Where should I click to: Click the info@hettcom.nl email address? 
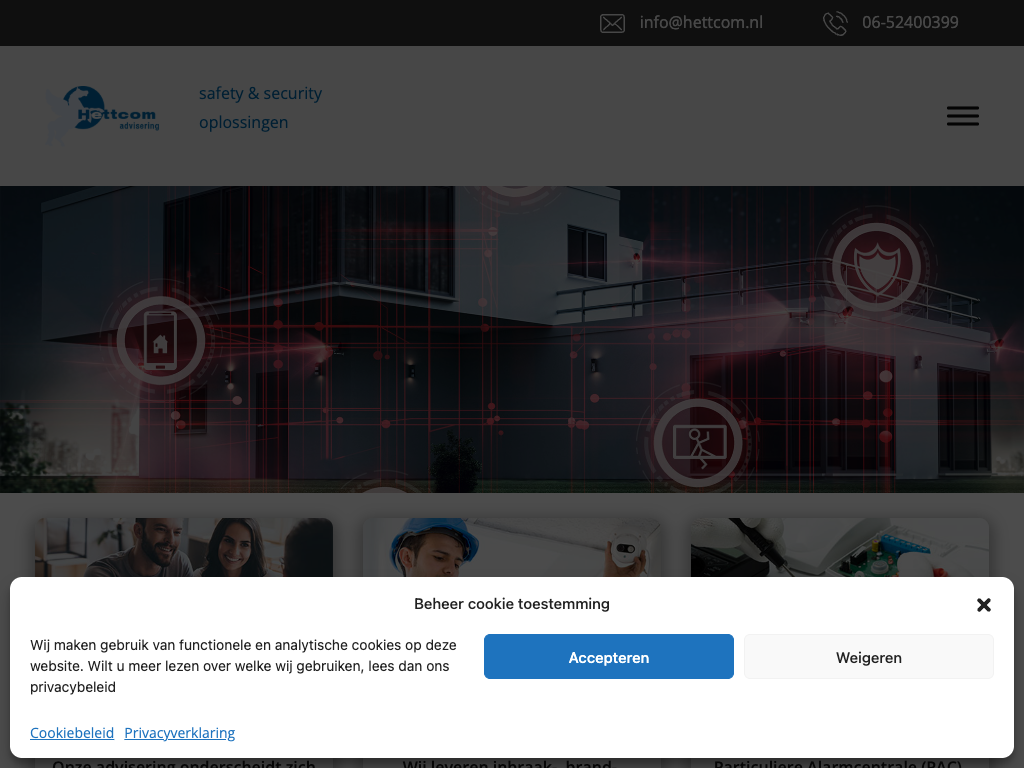[701, 22]
